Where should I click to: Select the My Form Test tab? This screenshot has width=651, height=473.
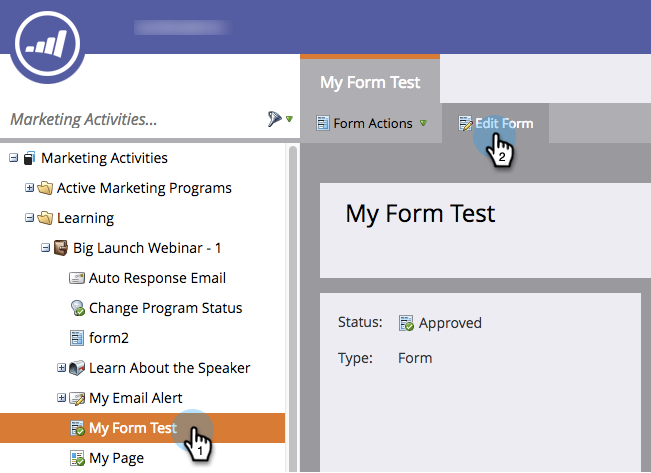[370, 82]
